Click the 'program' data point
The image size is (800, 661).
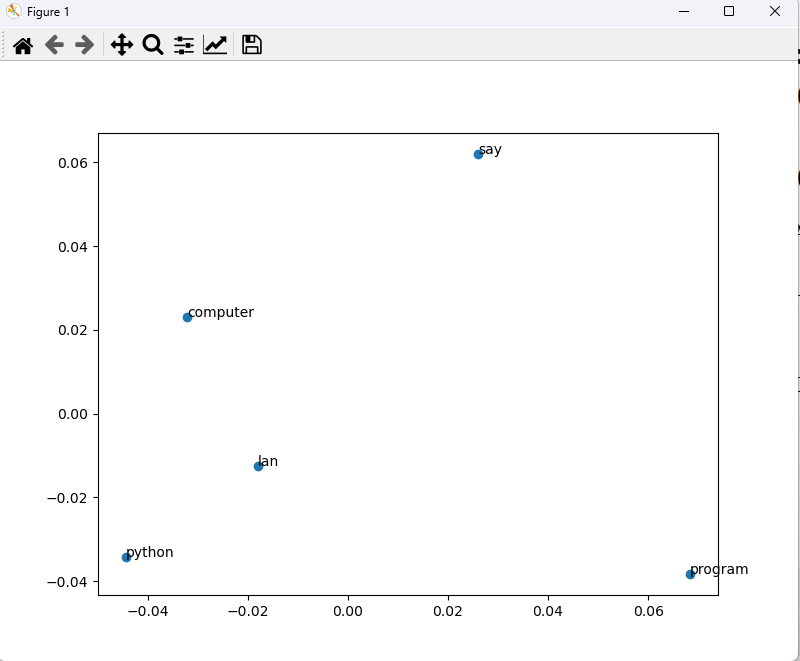point(690,574)
